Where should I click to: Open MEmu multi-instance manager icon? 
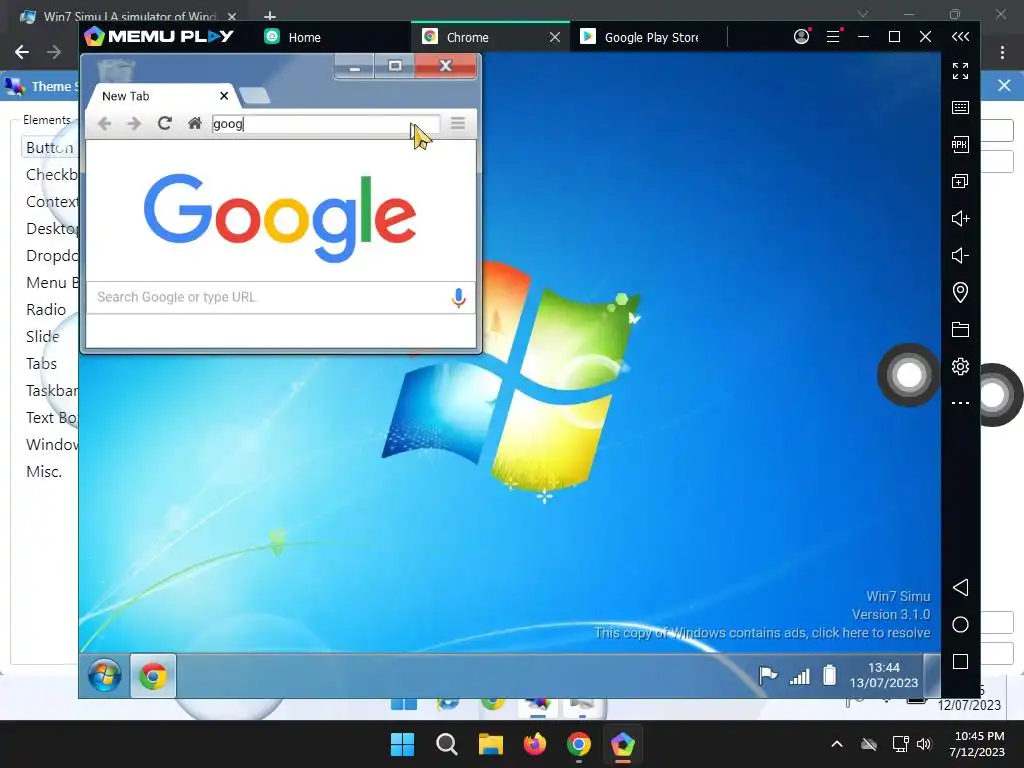pyautogui.click(x=960, y=181)
